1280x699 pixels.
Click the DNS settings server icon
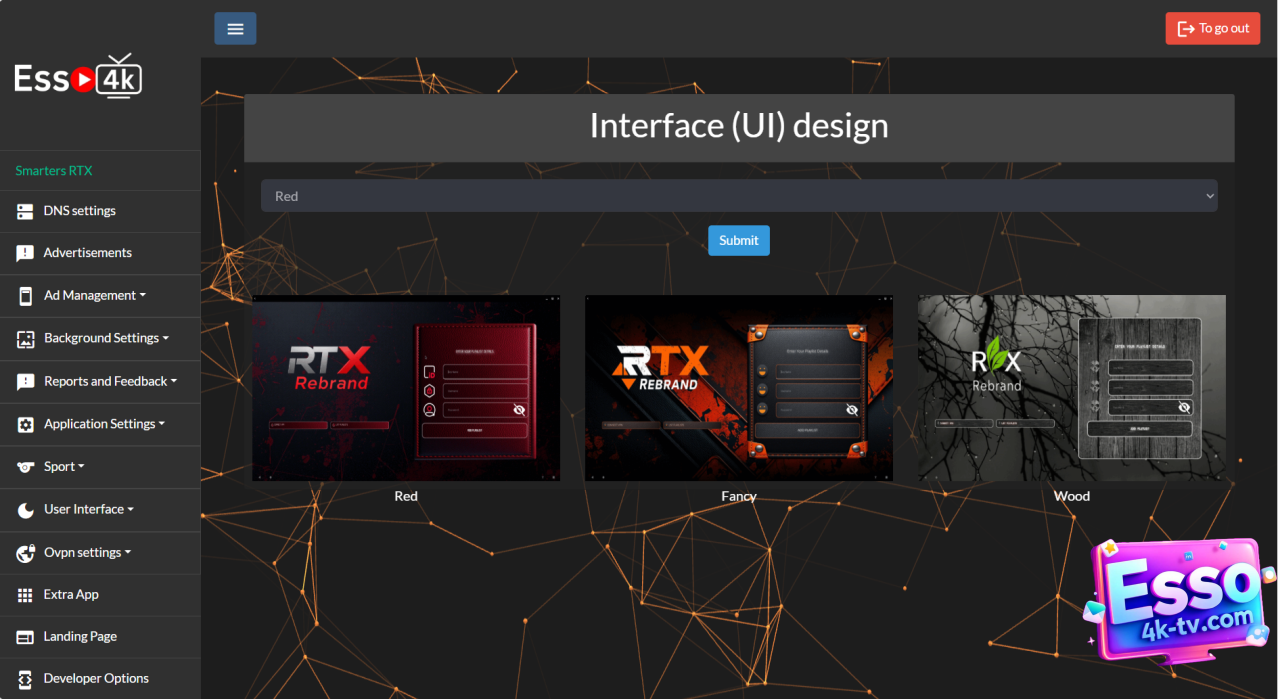pyautogui.click(x=25, y=211)
